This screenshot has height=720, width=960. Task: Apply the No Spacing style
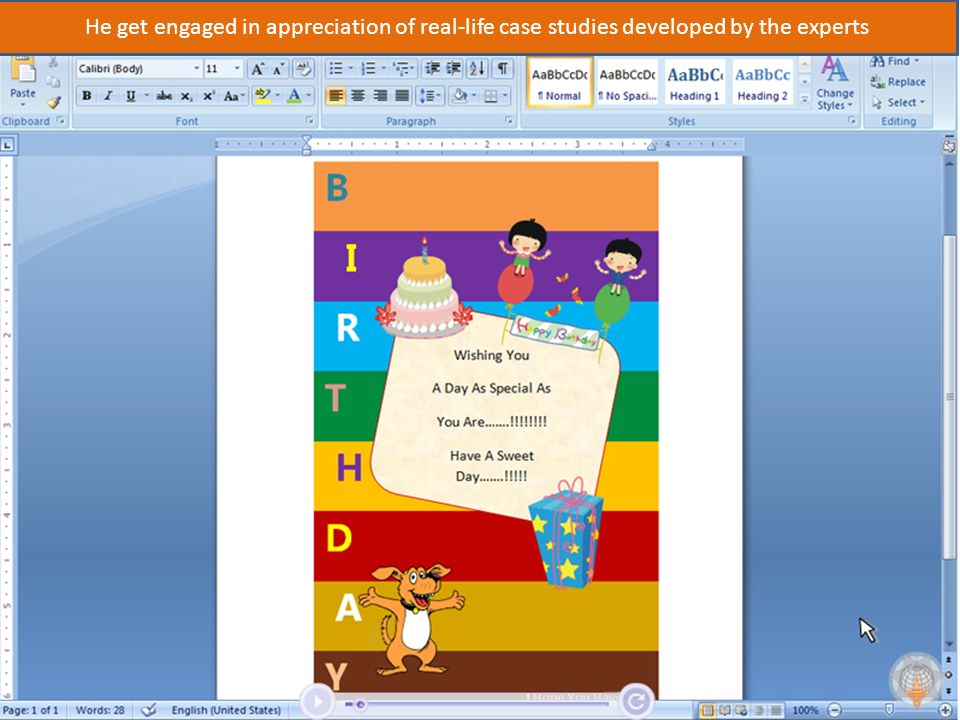click(x=627, y=83)
